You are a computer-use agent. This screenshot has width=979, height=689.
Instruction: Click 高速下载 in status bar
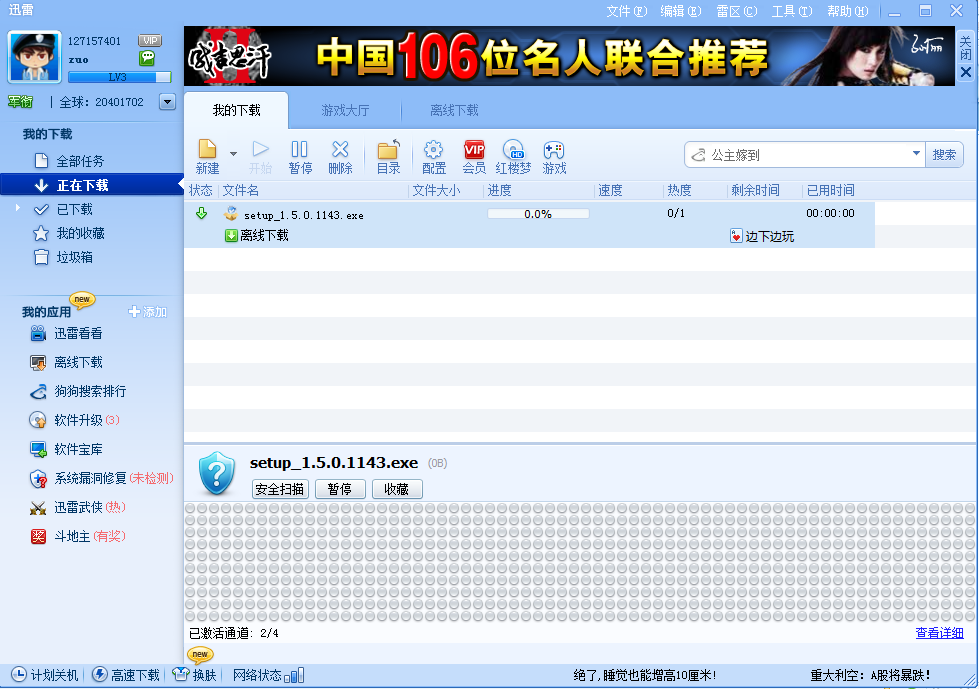coord(126,675)
